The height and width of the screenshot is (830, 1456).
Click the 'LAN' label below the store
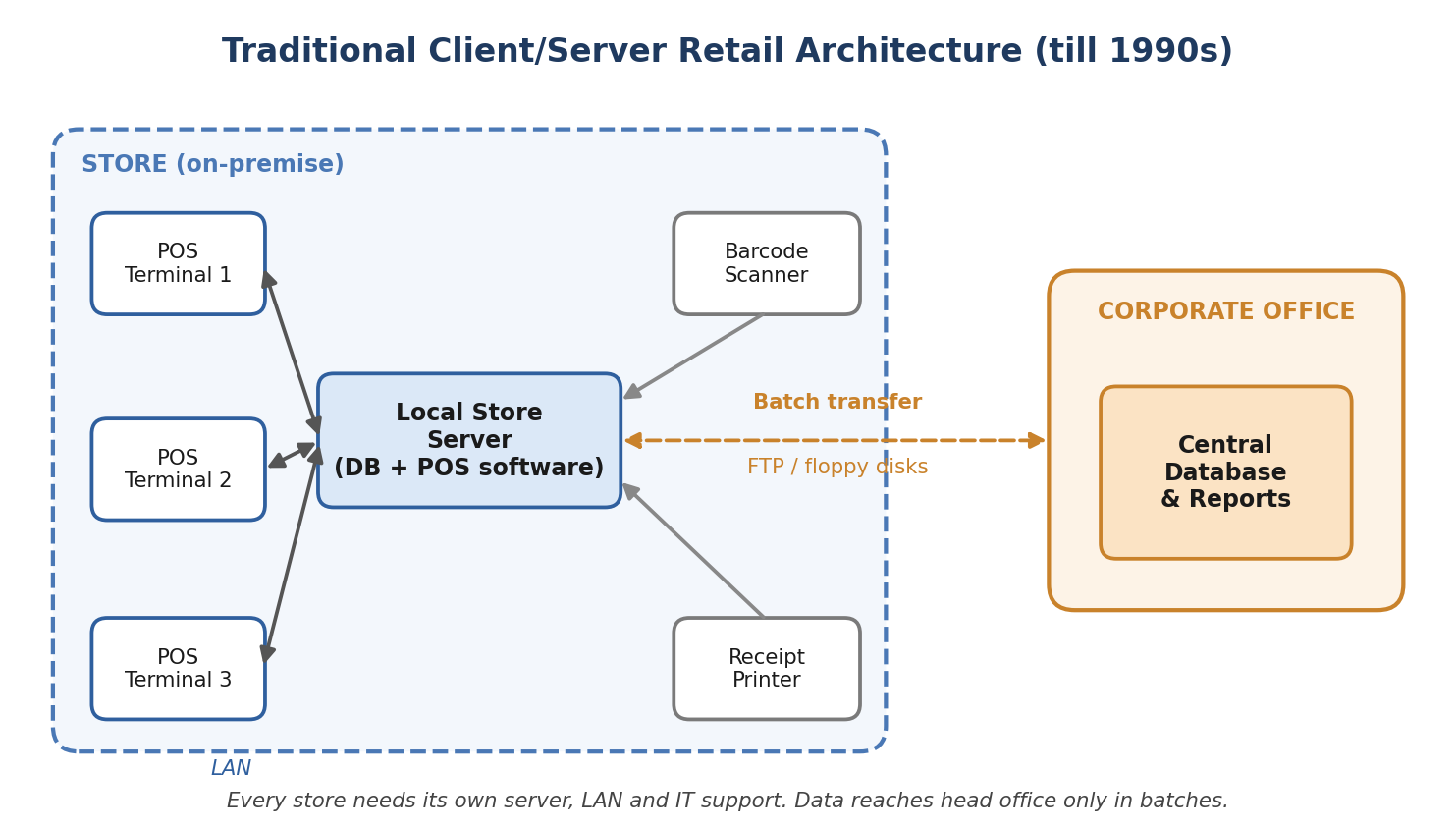[x=231, y=769]
